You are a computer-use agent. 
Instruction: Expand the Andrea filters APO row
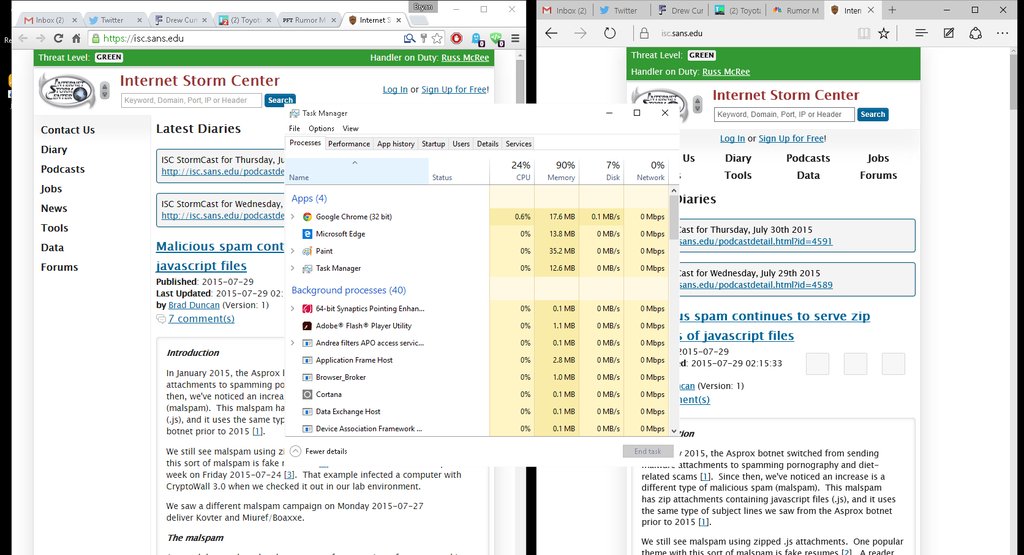pyautogui.click(x=293, y=343)
